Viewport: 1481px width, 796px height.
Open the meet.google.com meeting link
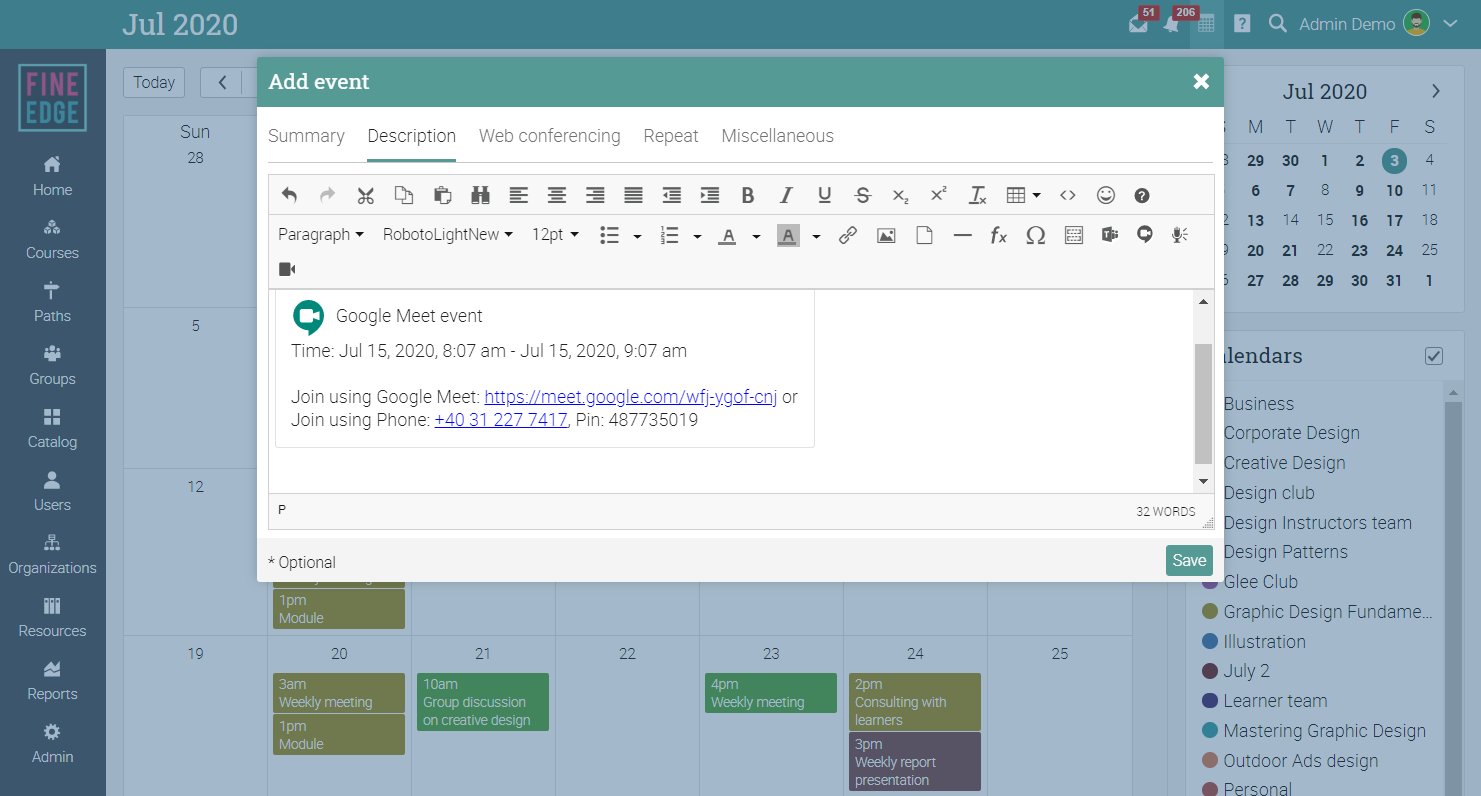631,397
